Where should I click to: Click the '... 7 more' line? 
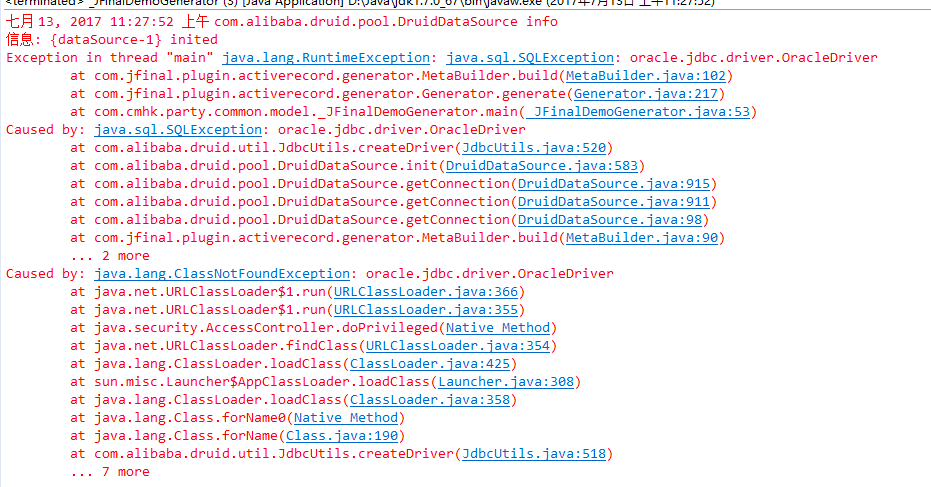pyautogui.click(x=110, y=472)
